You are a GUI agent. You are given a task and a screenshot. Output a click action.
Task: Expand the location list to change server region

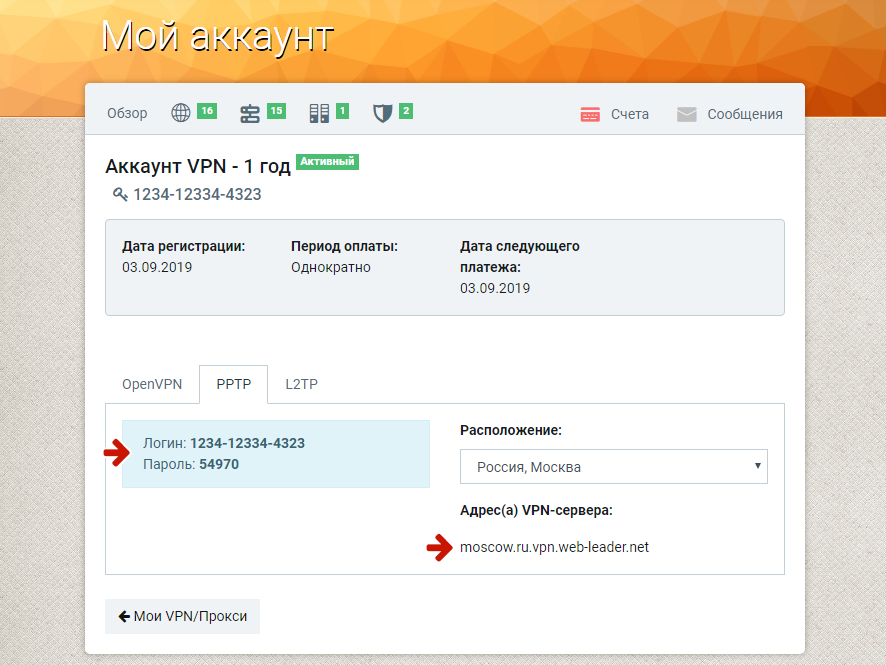(613, 466)
